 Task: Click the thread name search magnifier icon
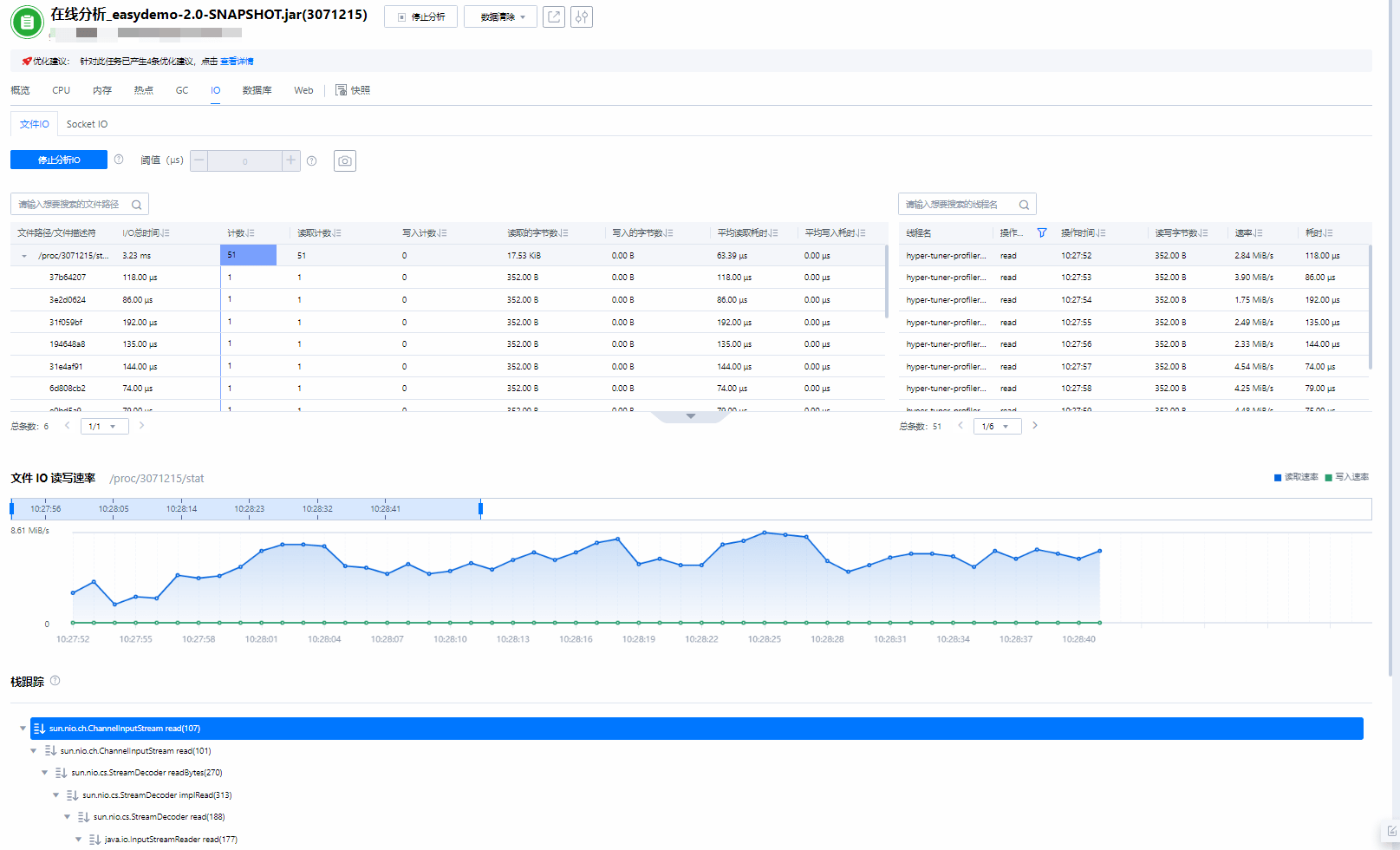(x=1025, y=205)
